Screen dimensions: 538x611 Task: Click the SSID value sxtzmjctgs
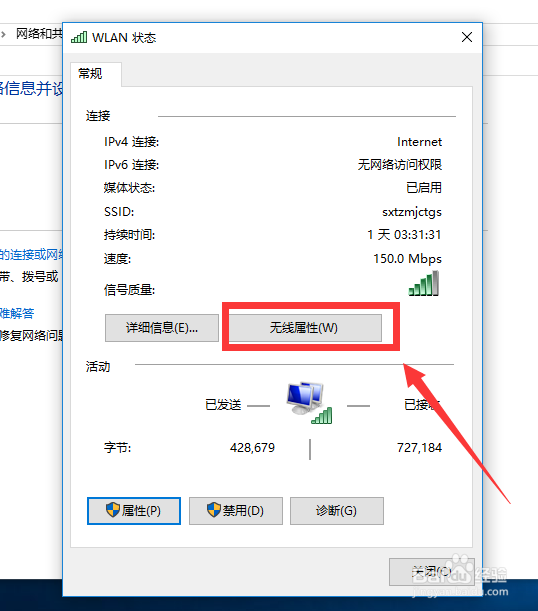[x=412, y=212]
